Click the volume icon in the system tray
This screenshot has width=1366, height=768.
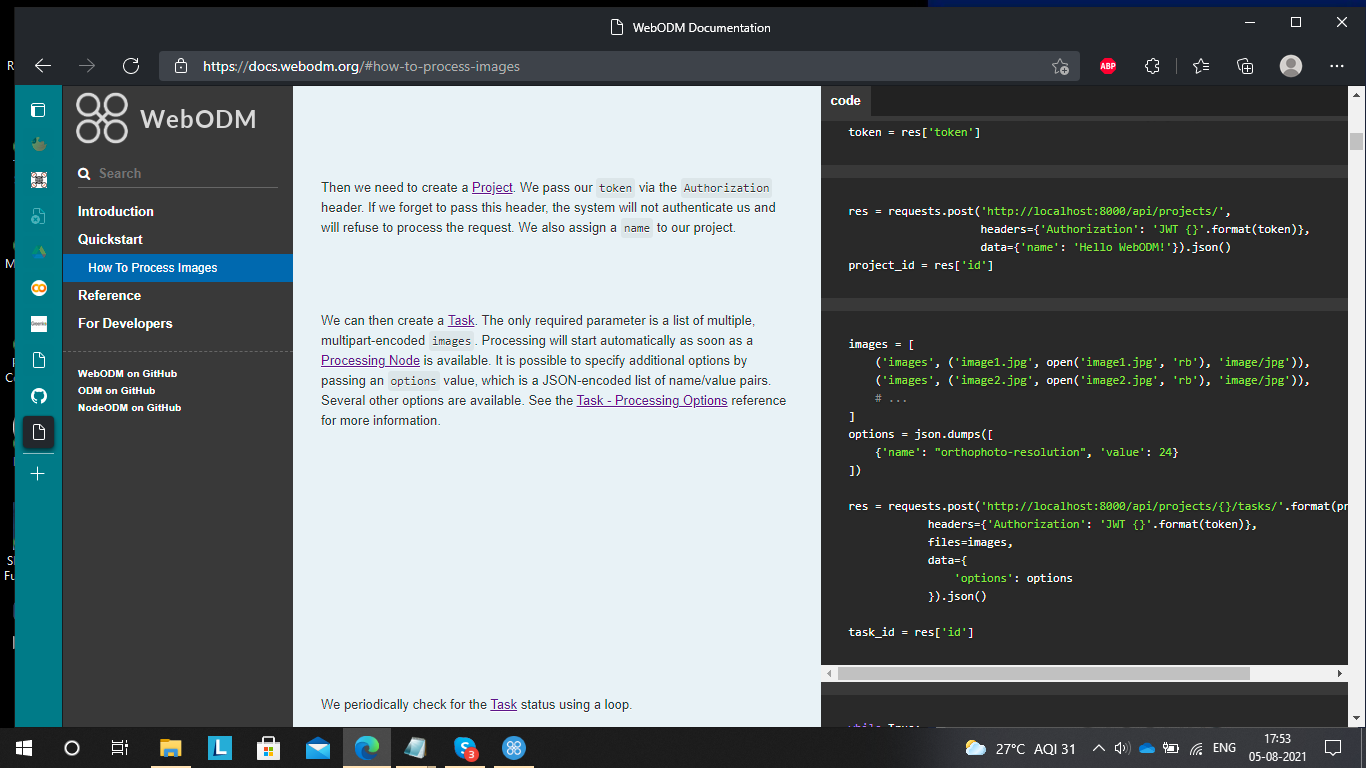tap(1121, 748)
